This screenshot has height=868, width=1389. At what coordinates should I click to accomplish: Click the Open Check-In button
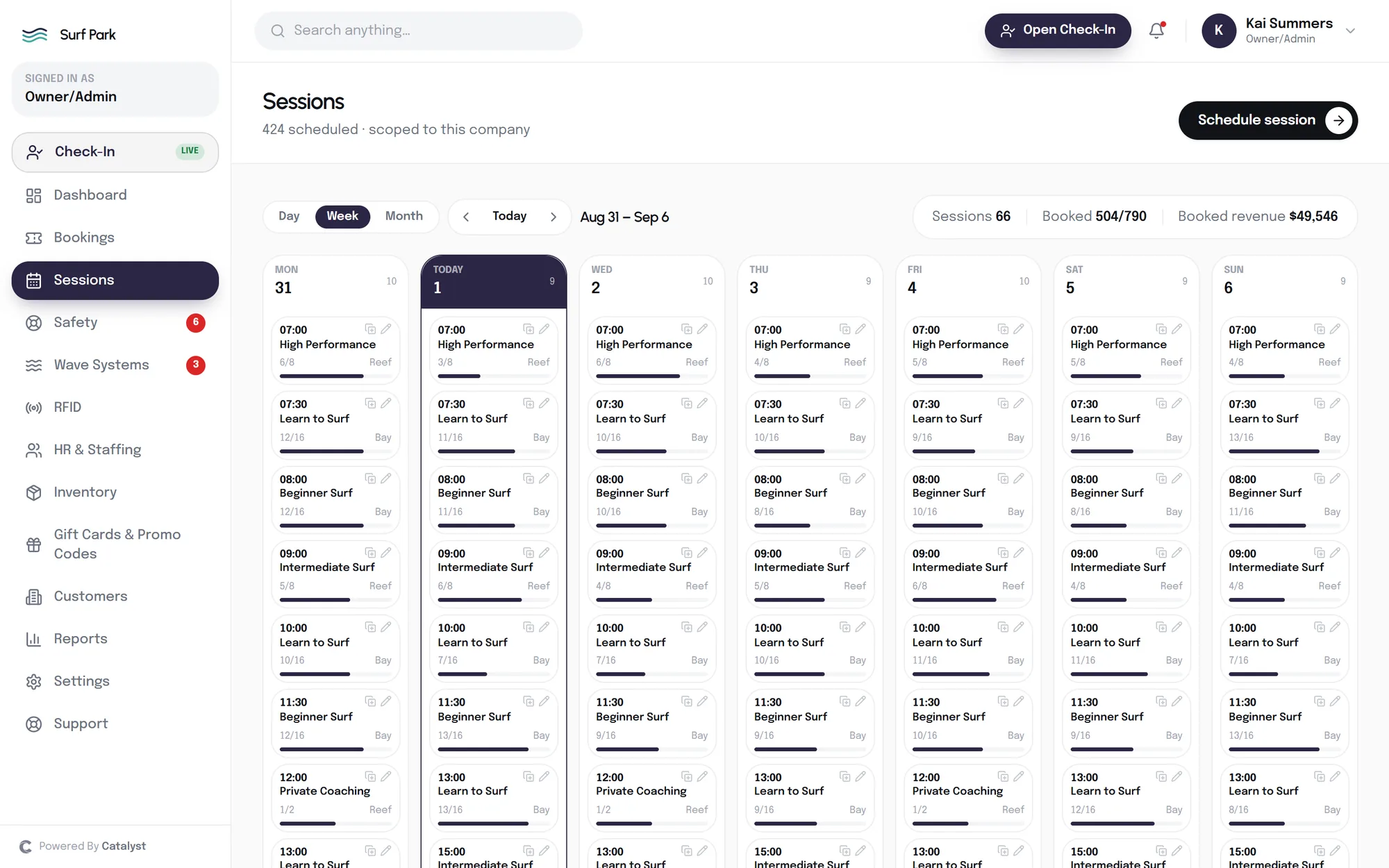click(x=1058, y=31)
